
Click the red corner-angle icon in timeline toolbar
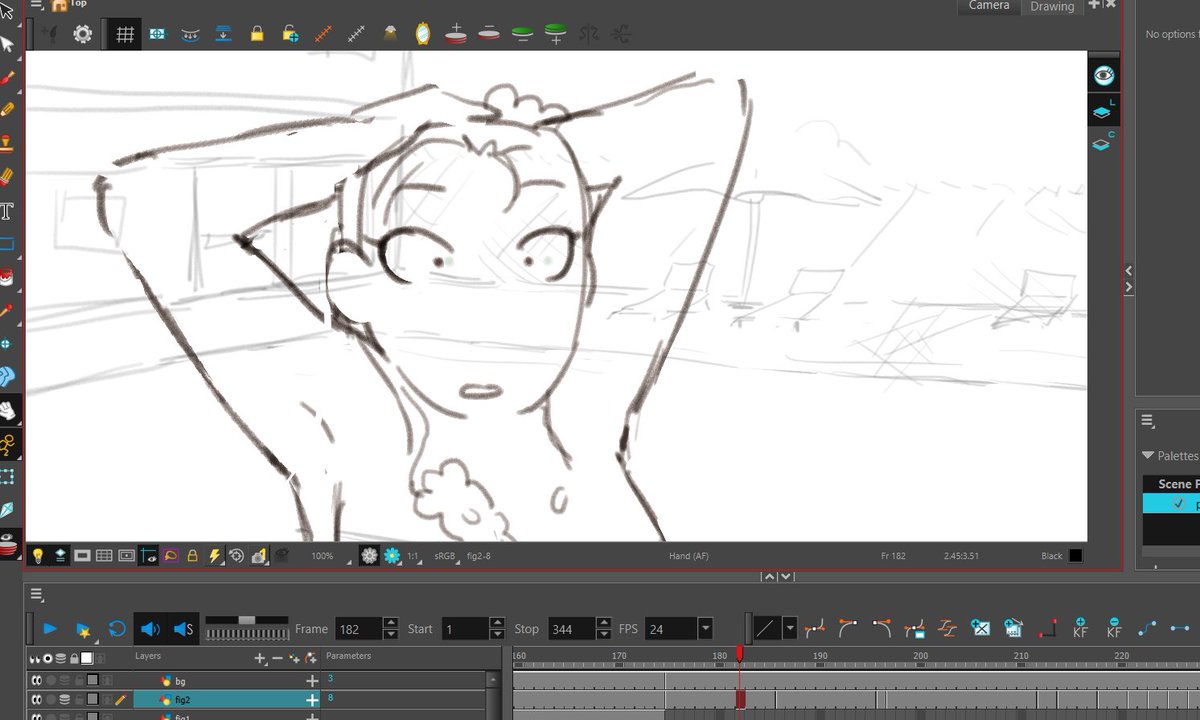(1047, 628)
